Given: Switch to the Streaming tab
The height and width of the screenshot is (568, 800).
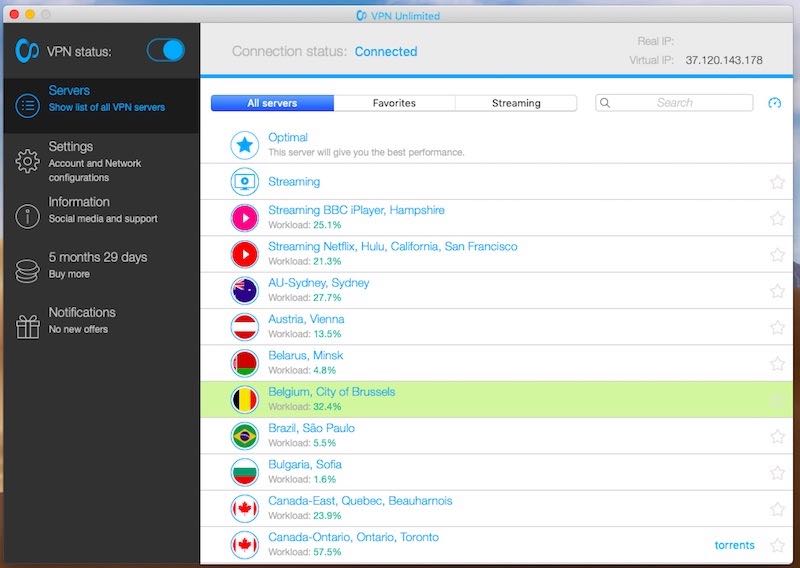Looking at the screenshot, I should click(x=516, y=103).
